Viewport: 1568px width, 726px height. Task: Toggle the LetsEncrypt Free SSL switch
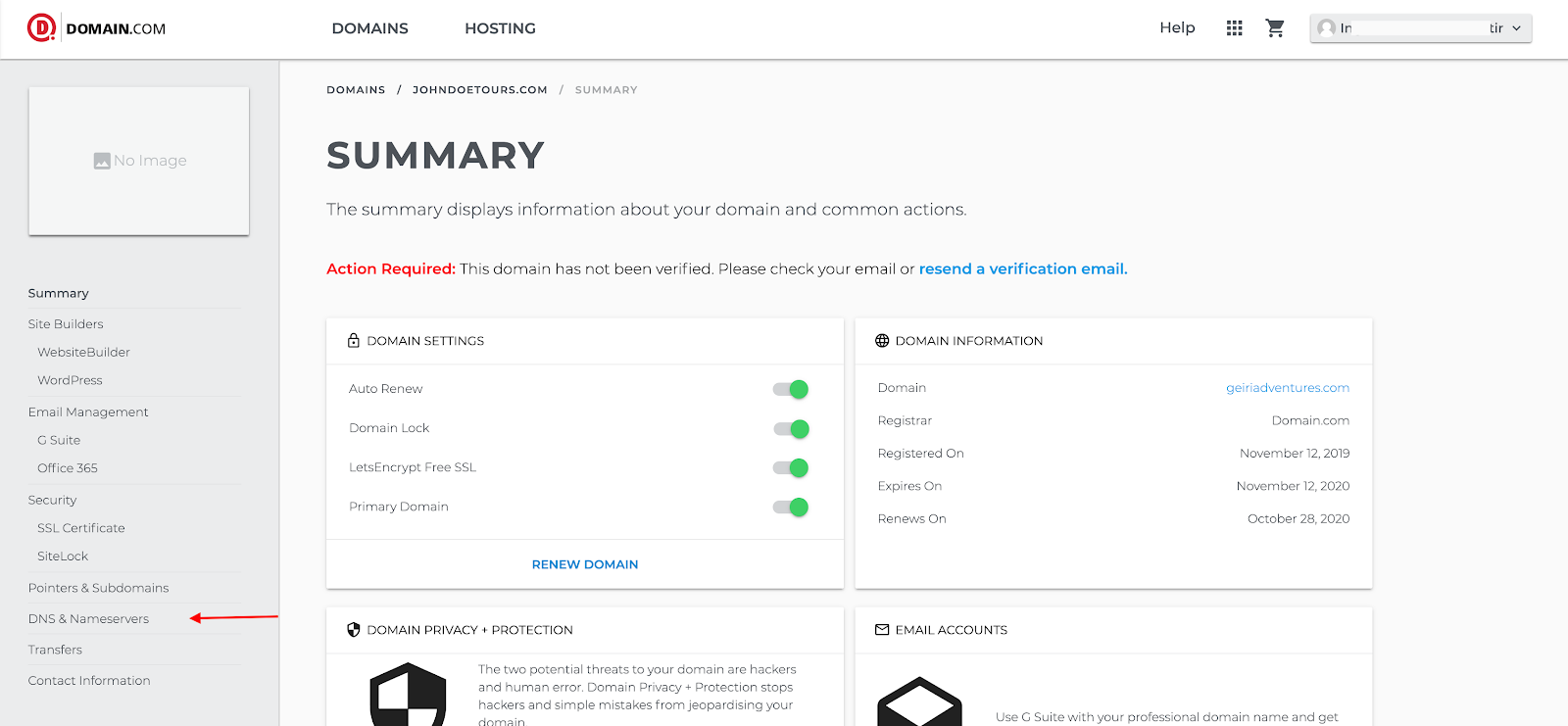[x=791, y=467]
